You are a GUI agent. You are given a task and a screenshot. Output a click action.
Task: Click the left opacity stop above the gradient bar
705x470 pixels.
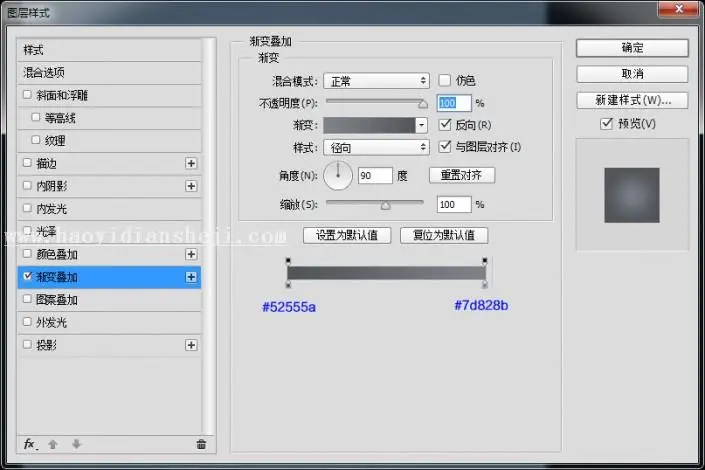(288, 260)
